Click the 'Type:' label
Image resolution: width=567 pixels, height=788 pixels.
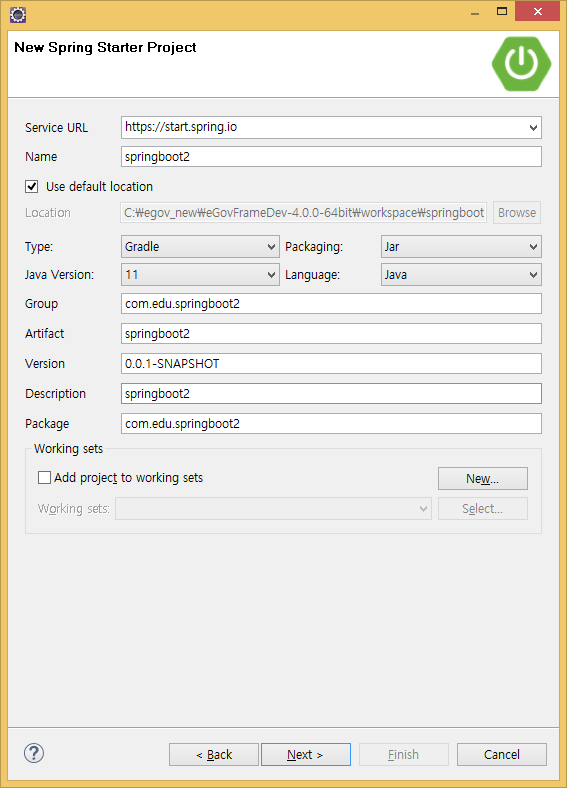click(x=39, y=247)
